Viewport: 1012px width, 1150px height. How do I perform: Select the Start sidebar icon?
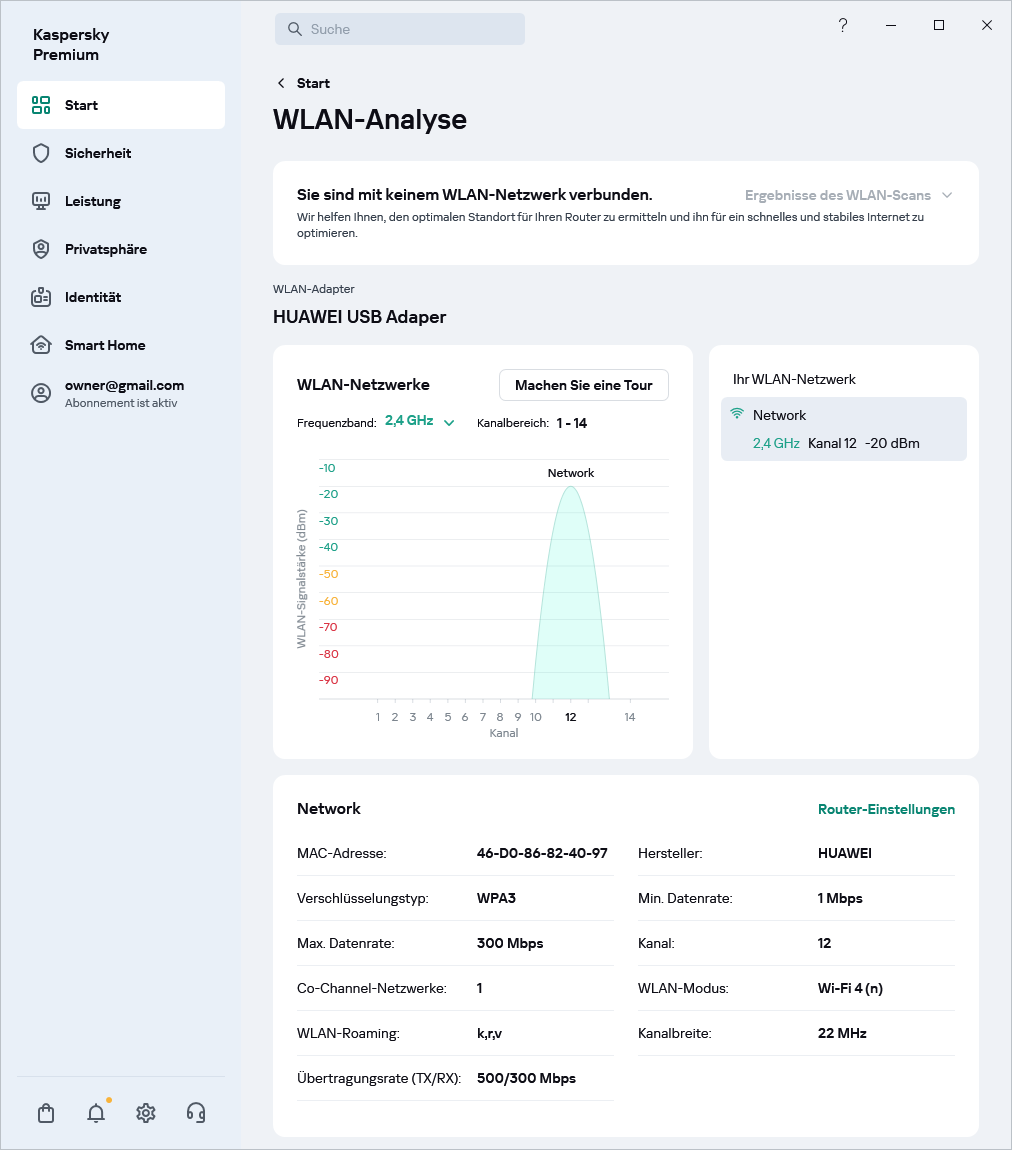coord(40,104)
